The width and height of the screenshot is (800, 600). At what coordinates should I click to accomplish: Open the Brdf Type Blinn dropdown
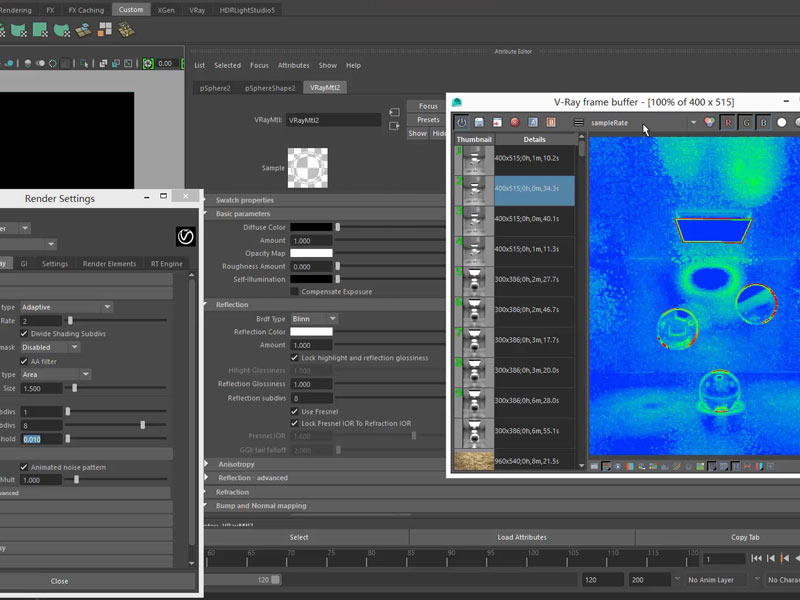click(x=314, y=318)
